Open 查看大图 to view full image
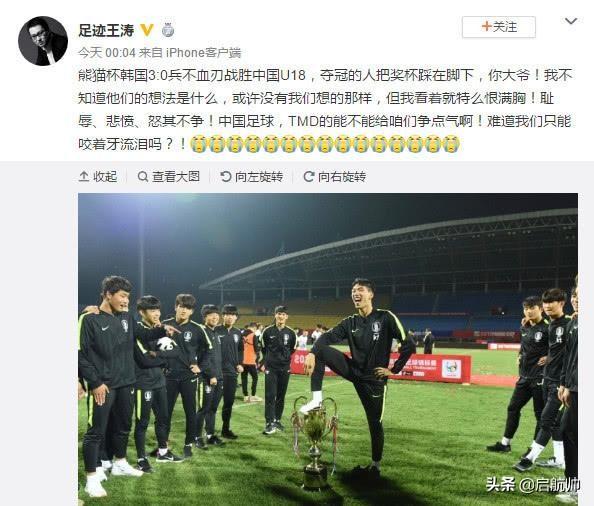The image size is (594, 506). point(169,176)
